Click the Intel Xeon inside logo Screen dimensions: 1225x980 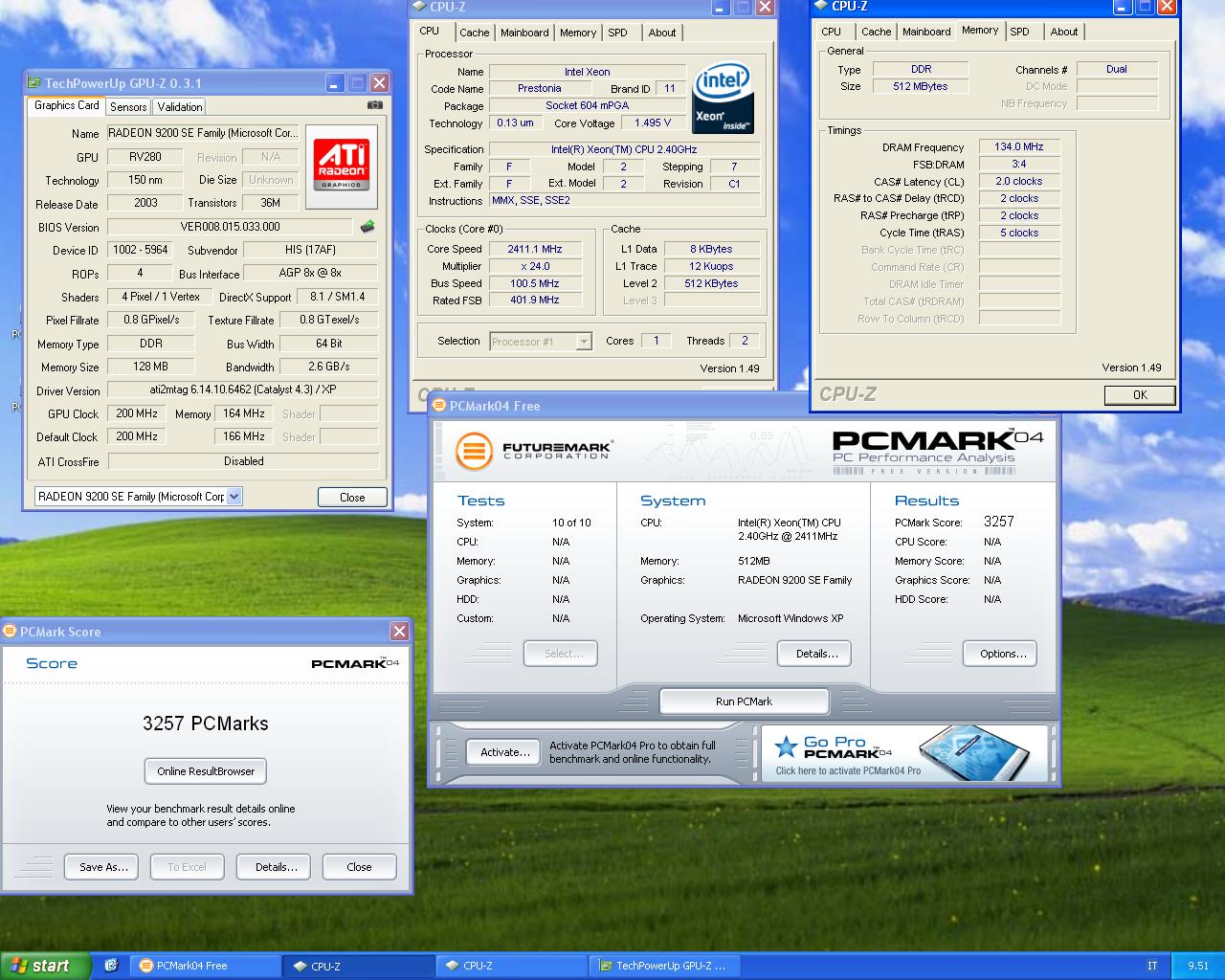pyautogui.click(x=723, y=99)
